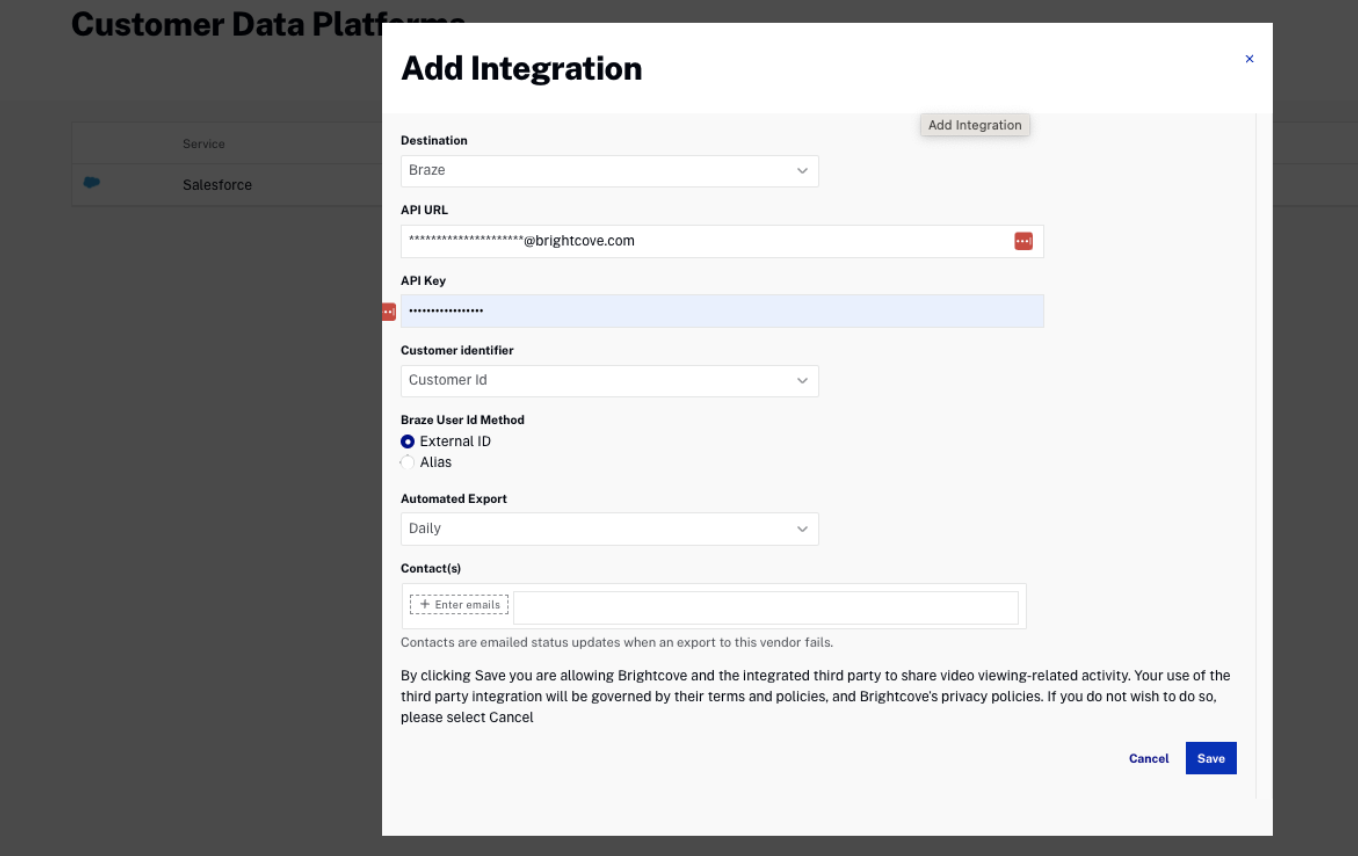This screenshot has height=856, width=1358.
Task: Click red password manager icon beside API Key
Action: (x=389, y=312)
